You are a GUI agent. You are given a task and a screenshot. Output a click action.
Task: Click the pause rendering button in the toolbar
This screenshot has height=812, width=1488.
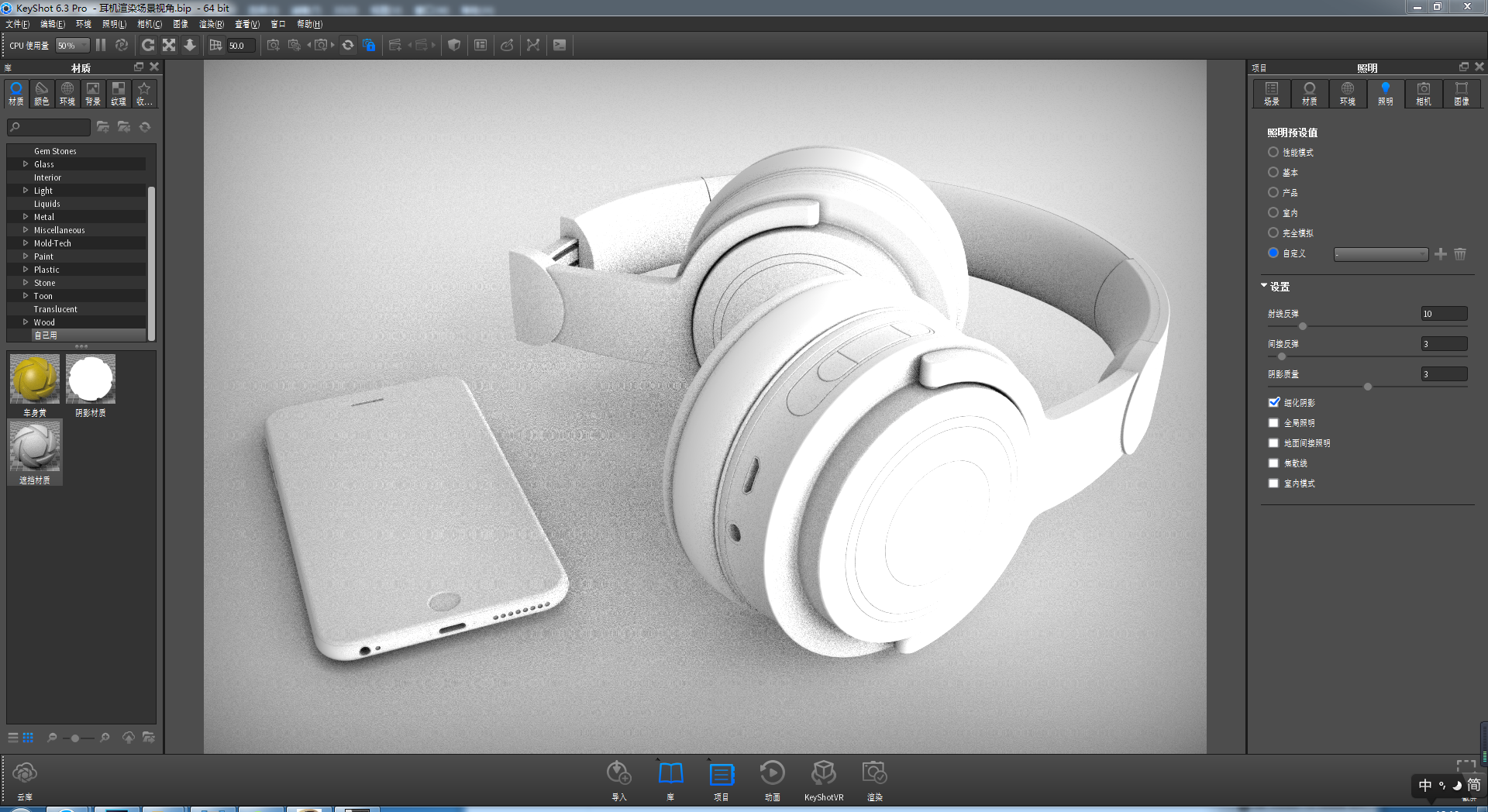(x=100, y=45)
